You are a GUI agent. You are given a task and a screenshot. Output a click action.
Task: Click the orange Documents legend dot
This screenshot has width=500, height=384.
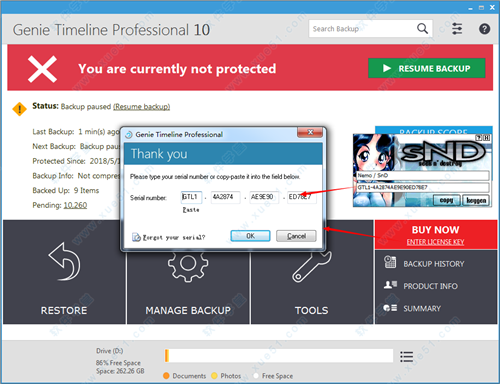tap(166, 376)
